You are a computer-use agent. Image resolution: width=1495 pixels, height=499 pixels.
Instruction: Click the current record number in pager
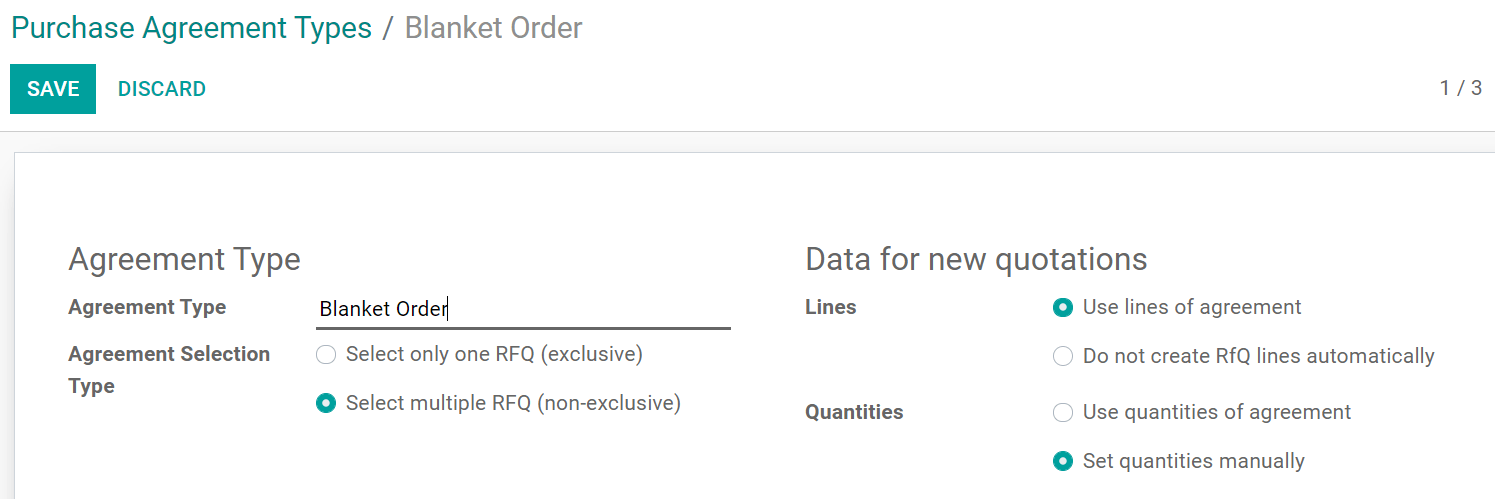pos(1445,88)
